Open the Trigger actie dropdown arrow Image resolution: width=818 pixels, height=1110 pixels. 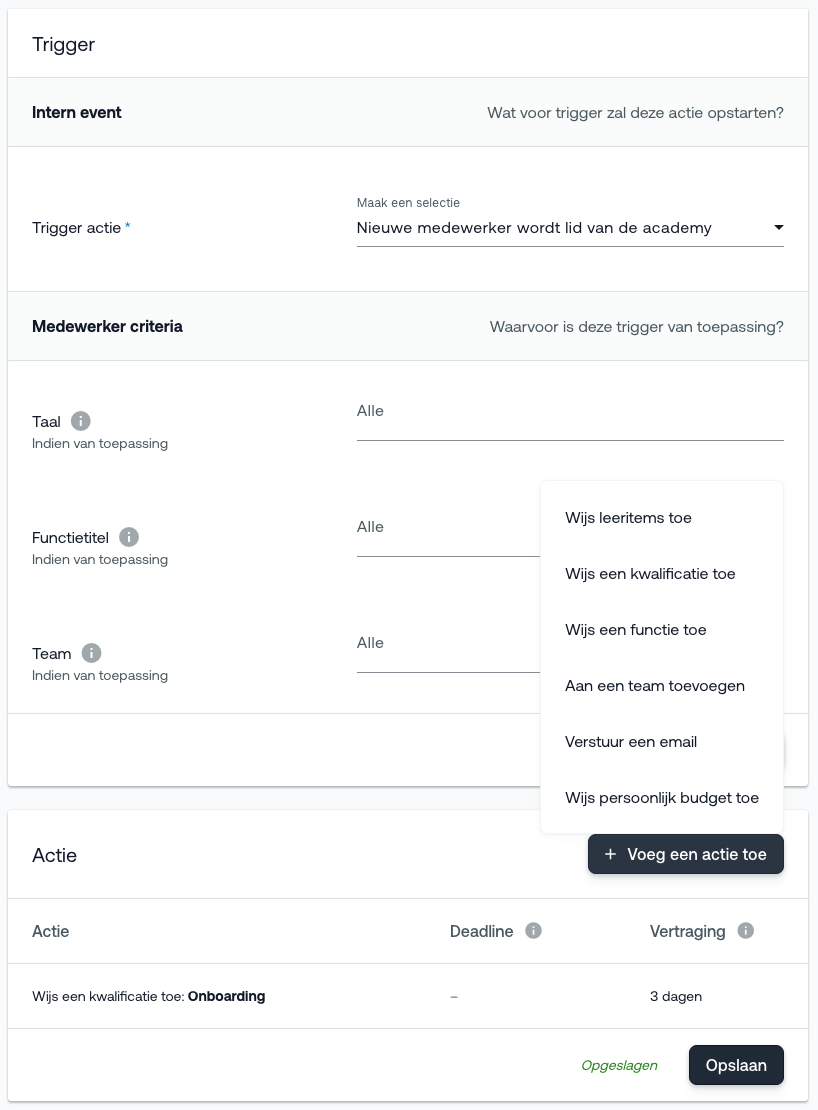778,228
